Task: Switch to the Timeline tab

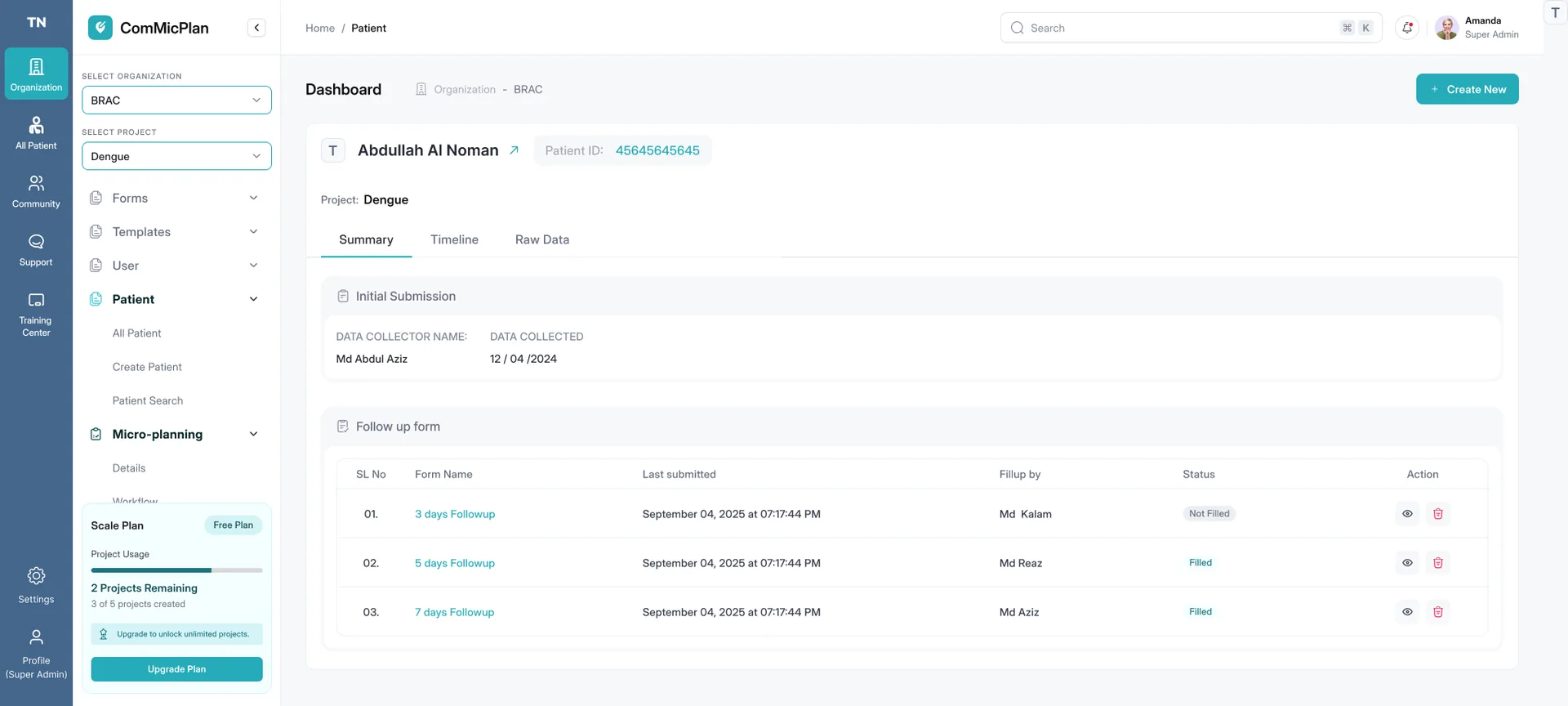Action: (x=454, y=239)
